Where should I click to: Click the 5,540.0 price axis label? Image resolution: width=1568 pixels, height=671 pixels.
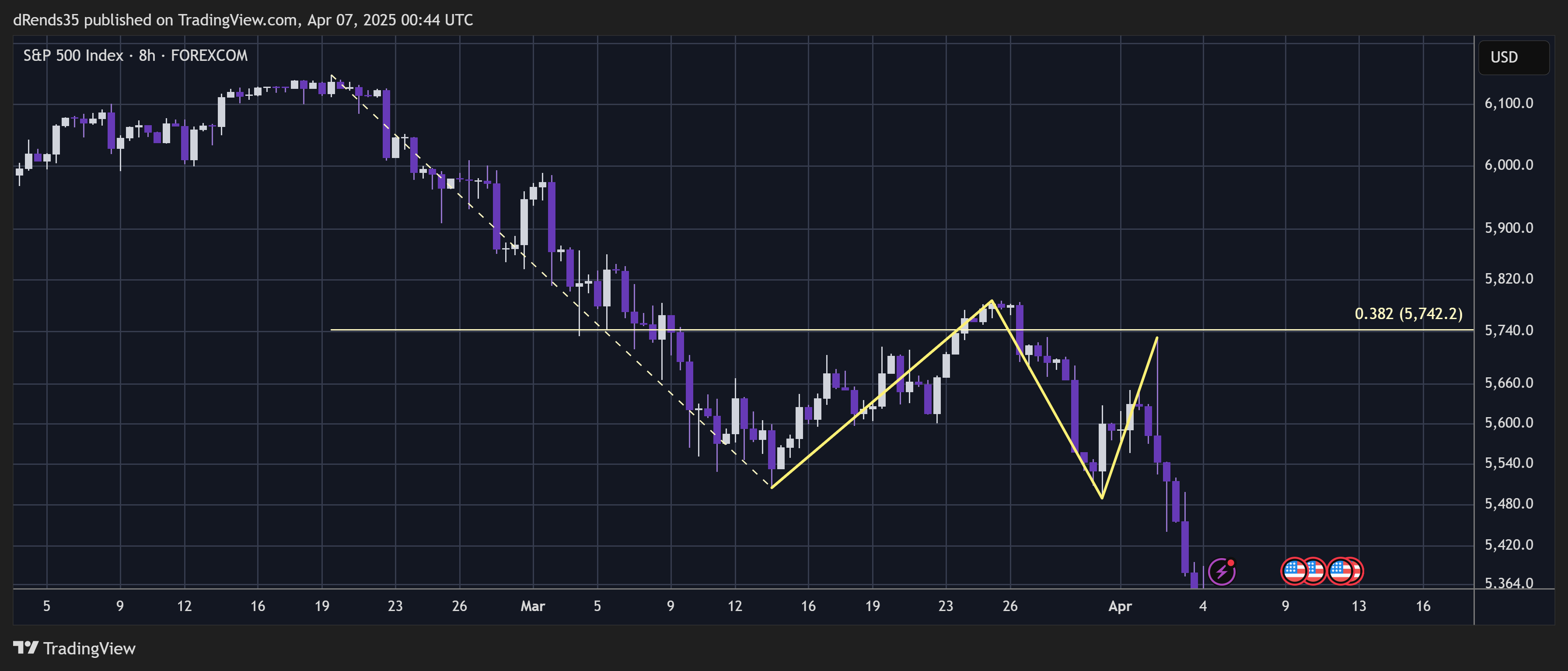coord(1509,463)
